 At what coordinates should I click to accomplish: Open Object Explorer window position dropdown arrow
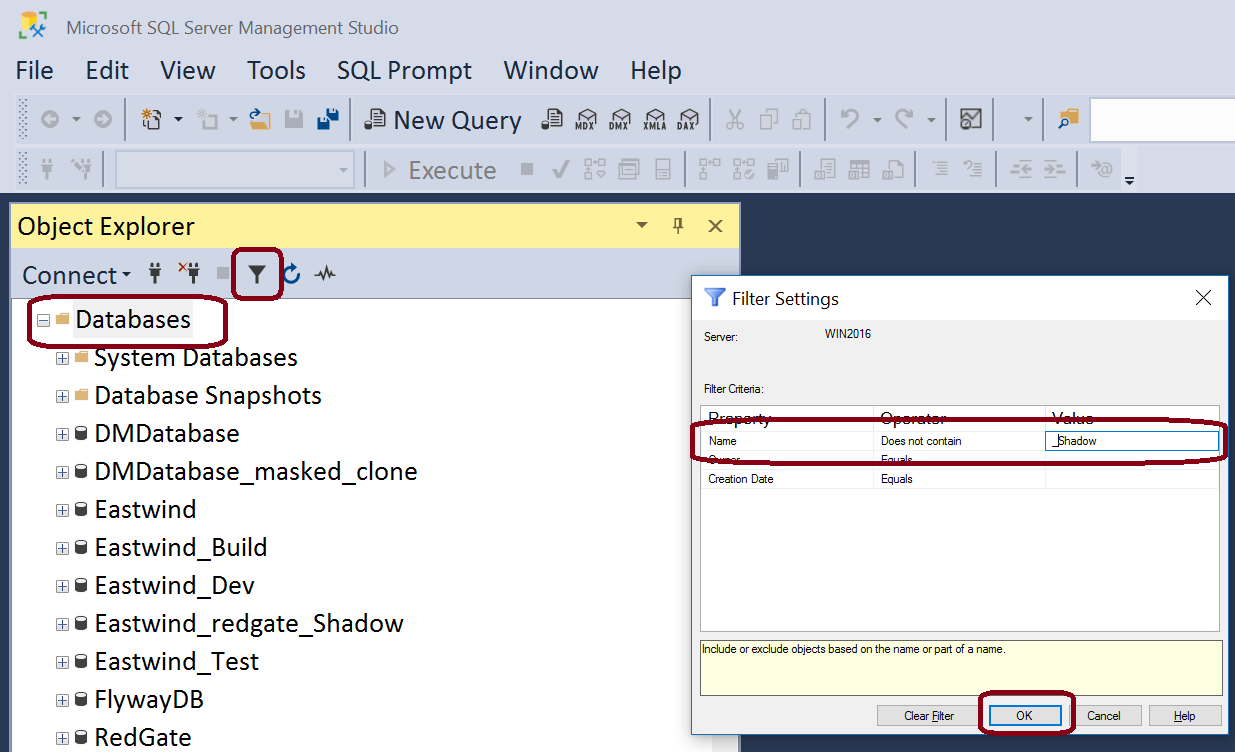642,226
